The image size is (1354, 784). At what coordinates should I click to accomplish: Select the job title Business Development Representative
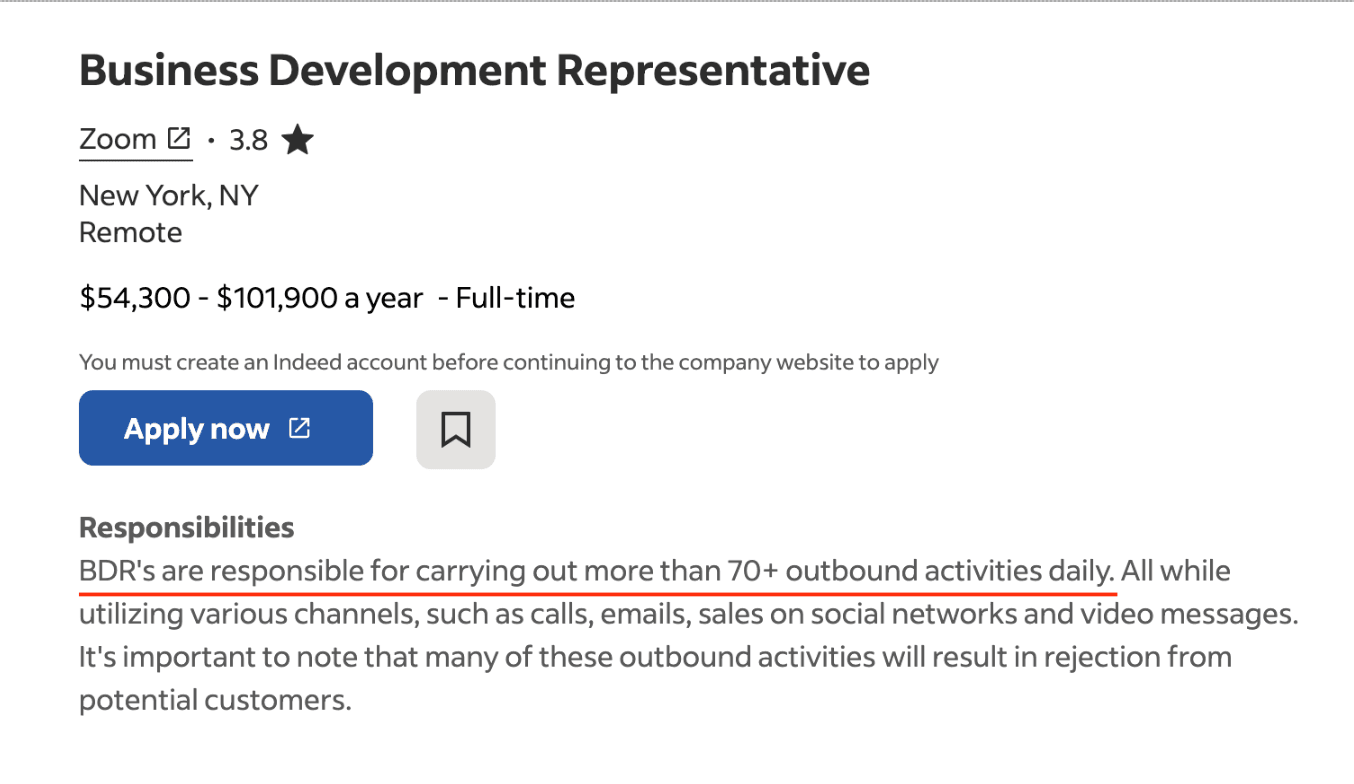click(x=474, y=70)
